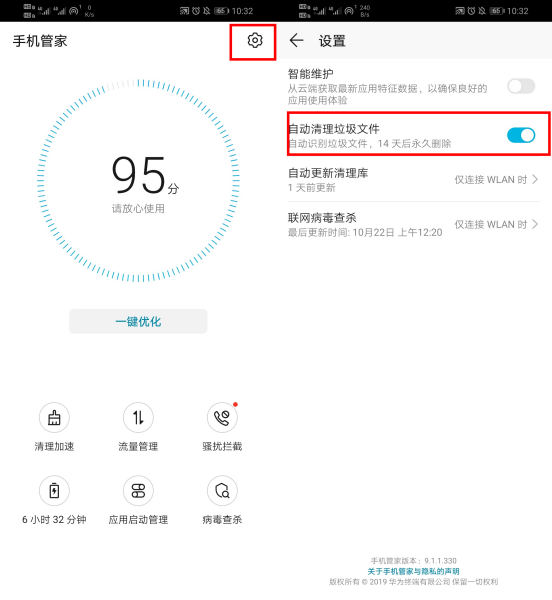Tap 1 天前更新 subtitle
This screenshot has width=552, height=600.
[x=311, y=188]
